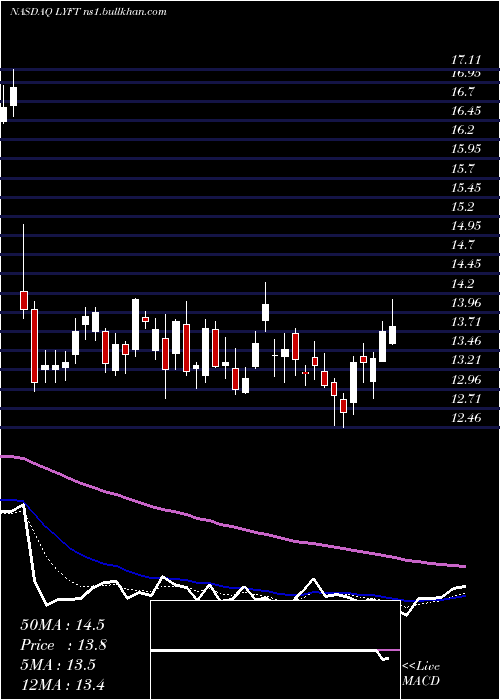
Task: Click the 12.96 price axis label
Action: tap(466, 380)
